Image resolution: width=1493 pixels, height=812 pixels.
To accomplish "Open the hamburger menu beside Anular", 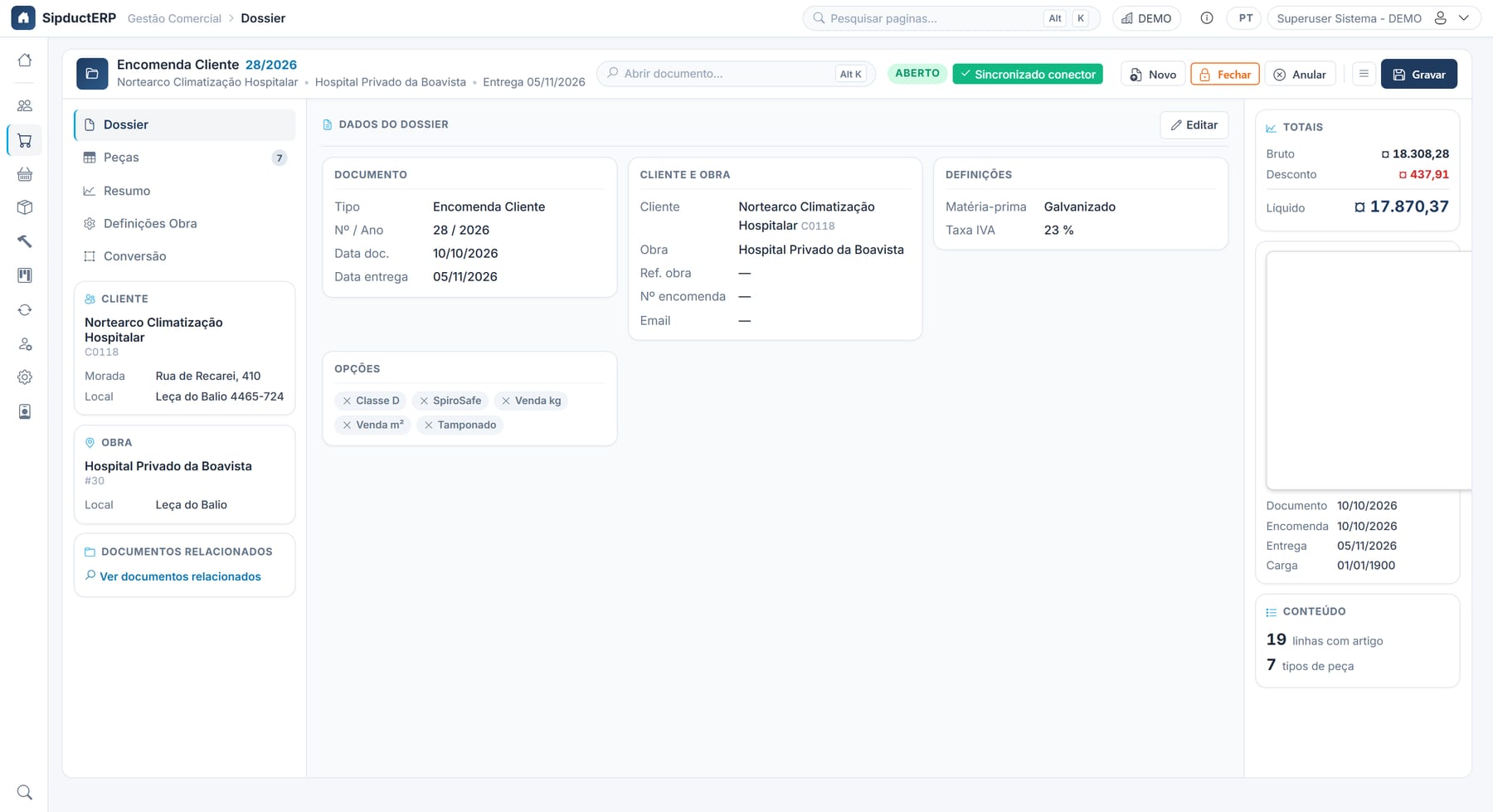I will (1364, 74).
